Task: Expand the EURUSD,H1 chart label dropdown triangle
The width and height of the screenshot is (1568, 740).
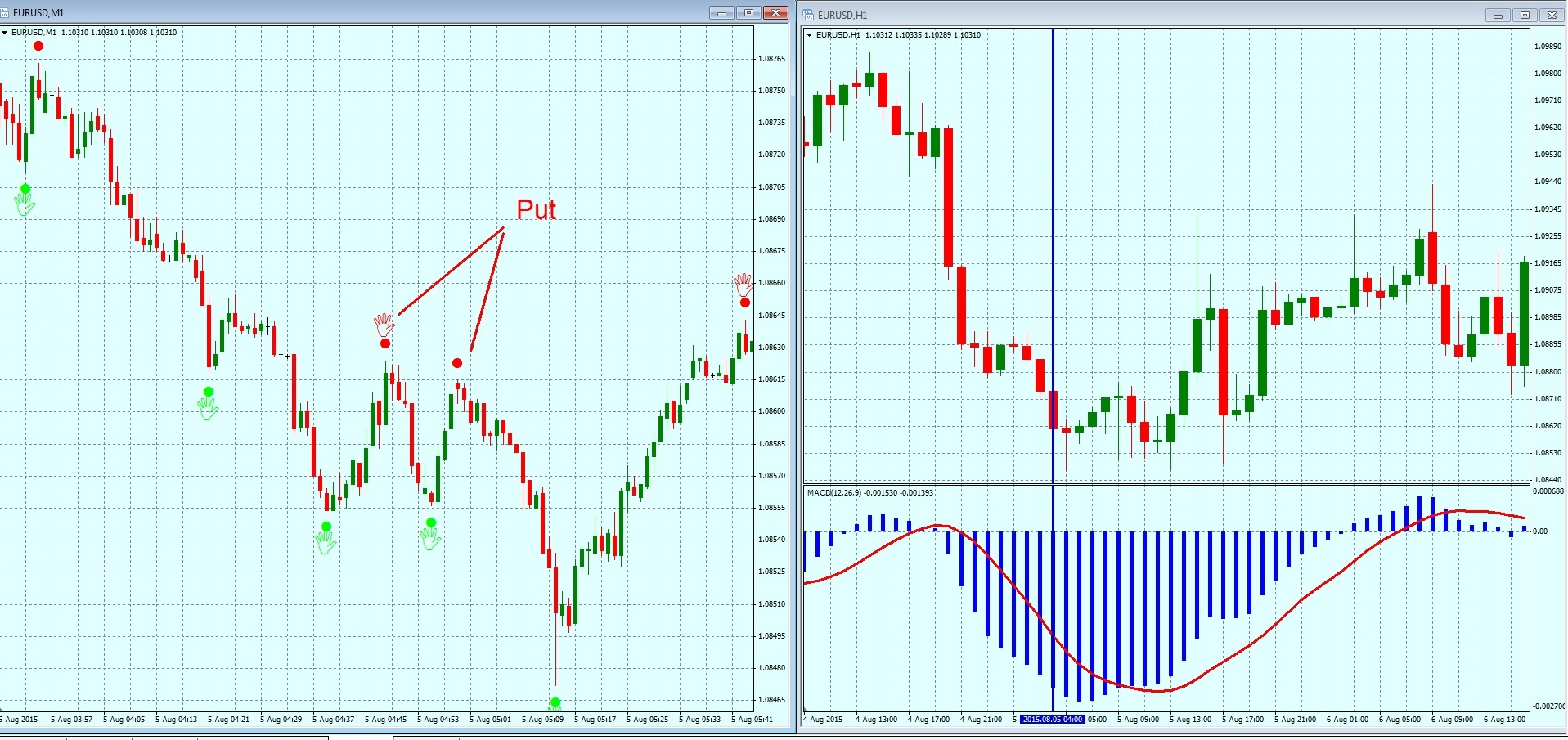Action: point(810,35)
